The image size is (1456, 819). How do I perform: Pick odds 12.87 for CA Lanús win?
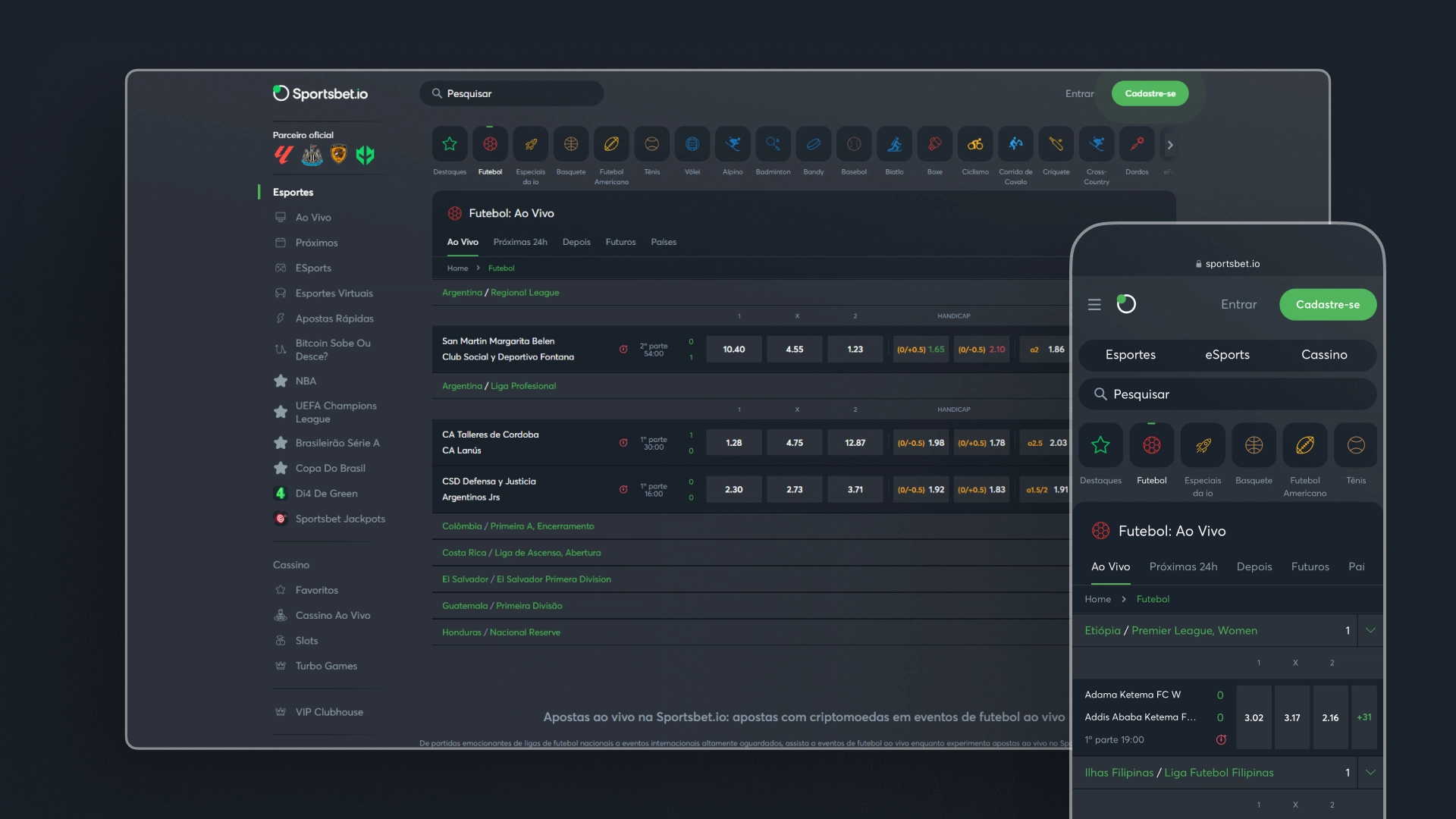click(x=855, y=443)
